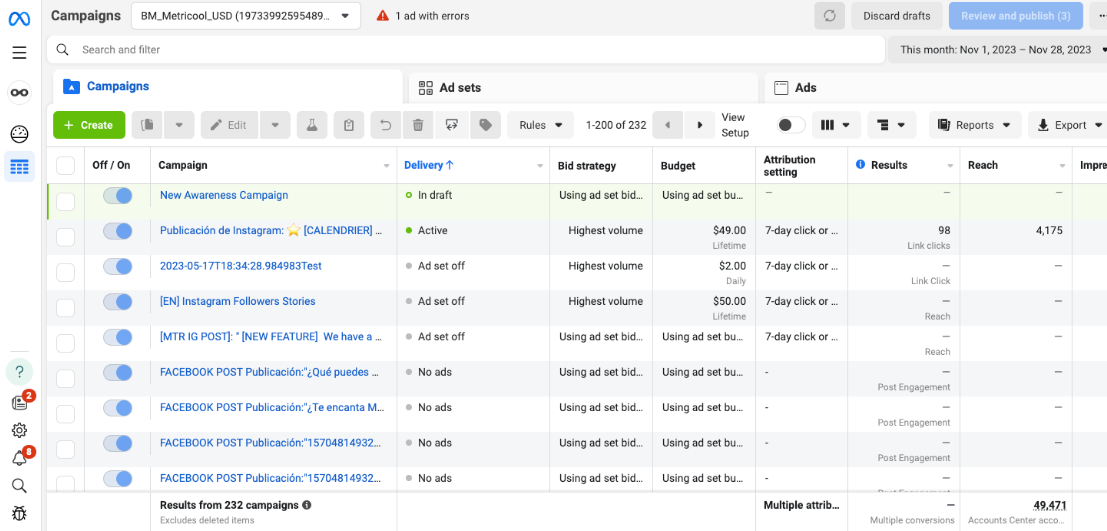This screenshot has width=1107, height=531.
Task: Toggle off New Awareness Campaign switch
Action: [118, 196]
